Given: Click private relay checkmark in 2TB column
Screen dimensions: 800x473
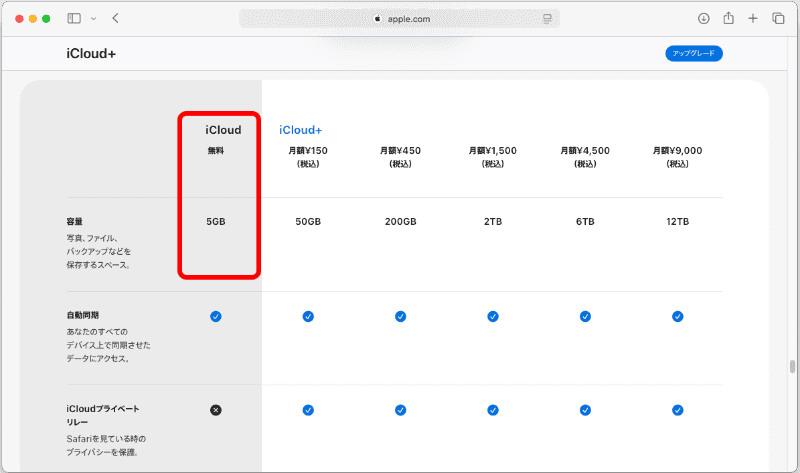Looking at the screenshot, I should (493, 410).
